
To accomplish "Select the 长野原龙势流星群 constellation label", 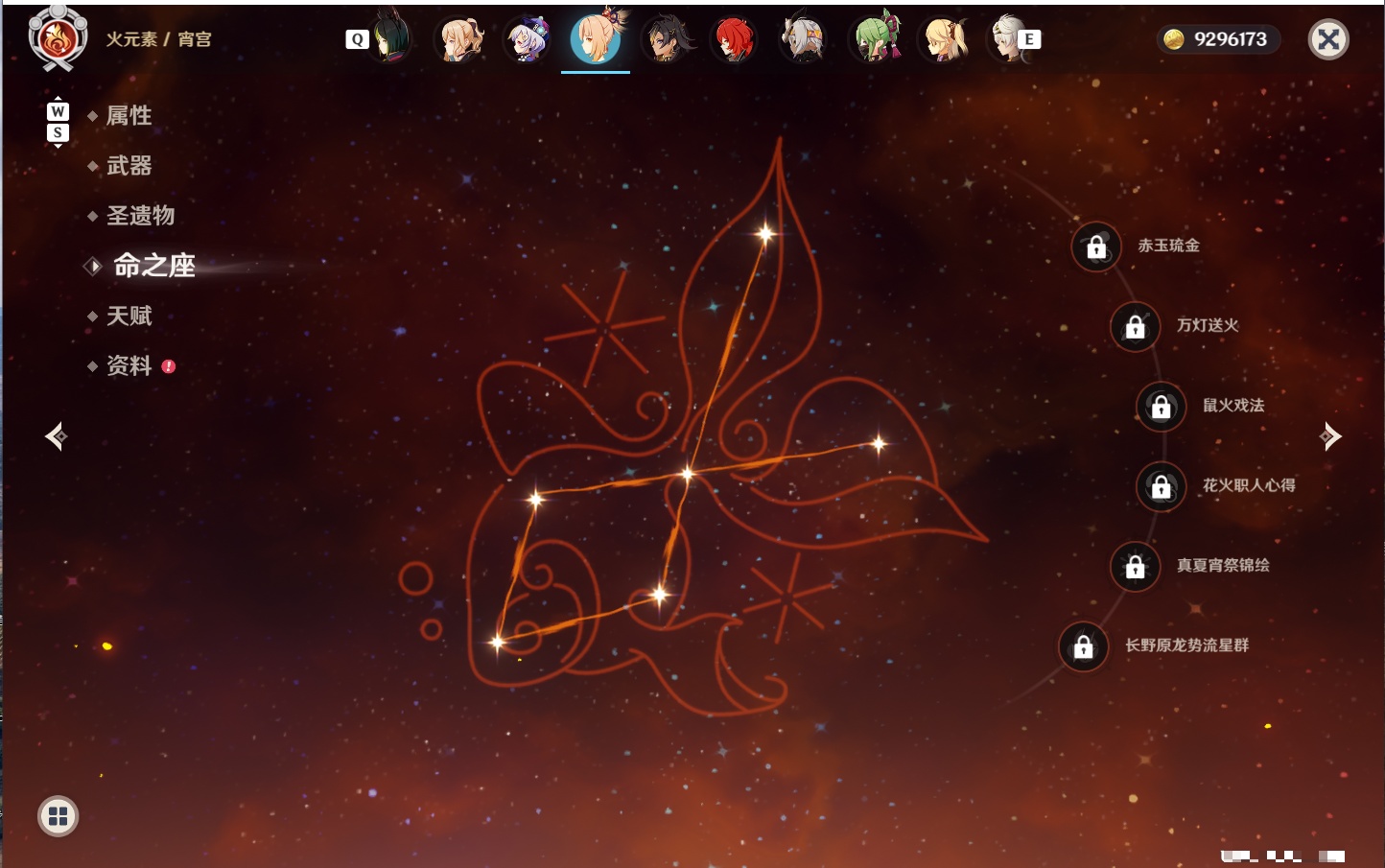I will click(1186, 645).
